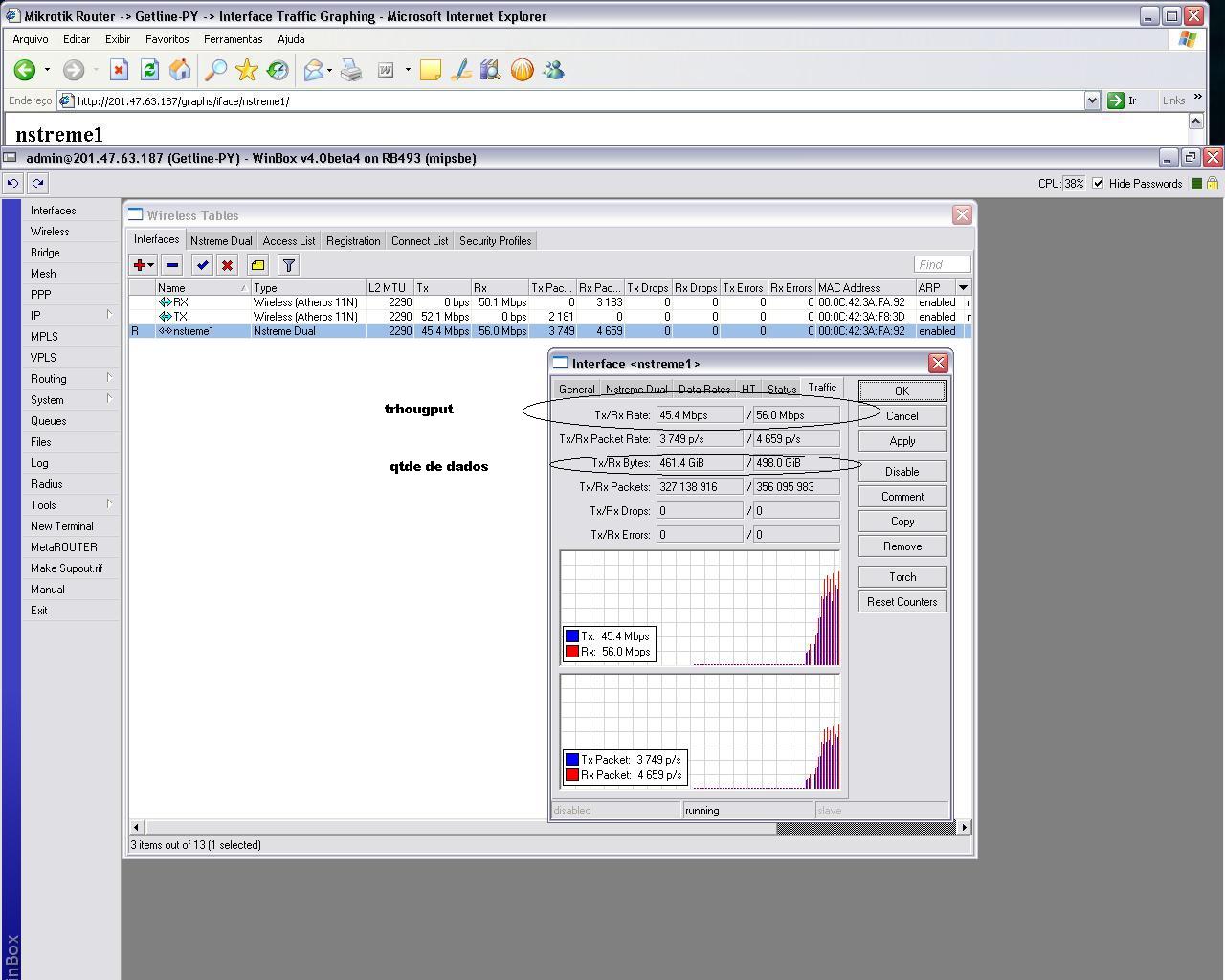Click the WinBox Undo button
Screen dimensions: 1225x980
pos(12,183)
